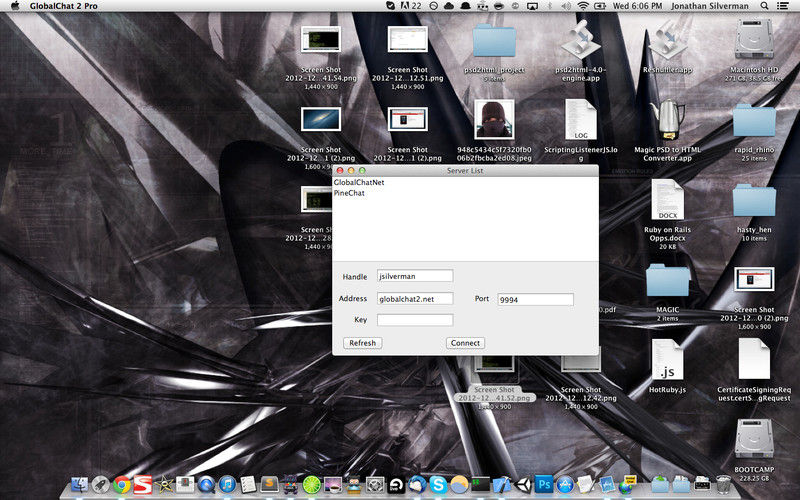
Task: Open Unity from the dock
Action: coord(523,485)
